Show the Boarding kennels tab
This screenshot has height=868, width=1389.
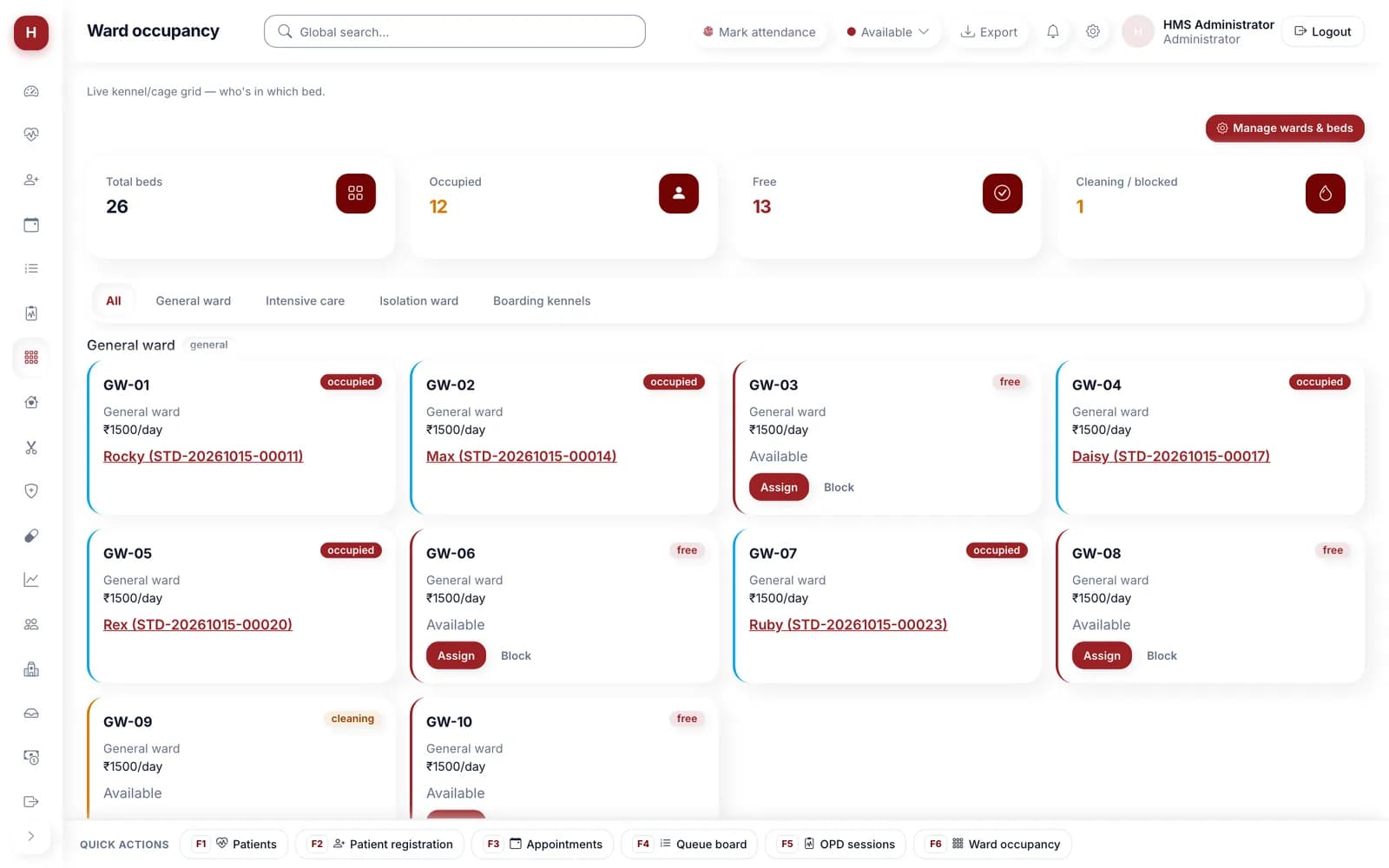[x=542, y=301]
